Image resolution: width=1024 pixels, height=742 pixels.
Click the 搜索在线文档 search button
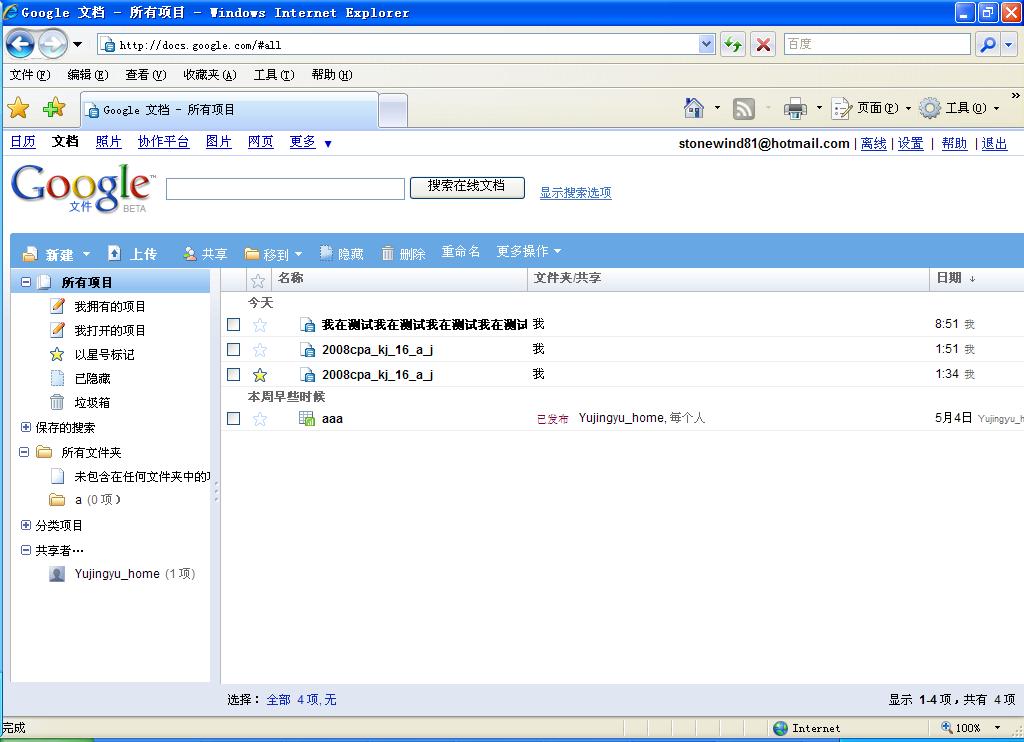click(467, 187)
